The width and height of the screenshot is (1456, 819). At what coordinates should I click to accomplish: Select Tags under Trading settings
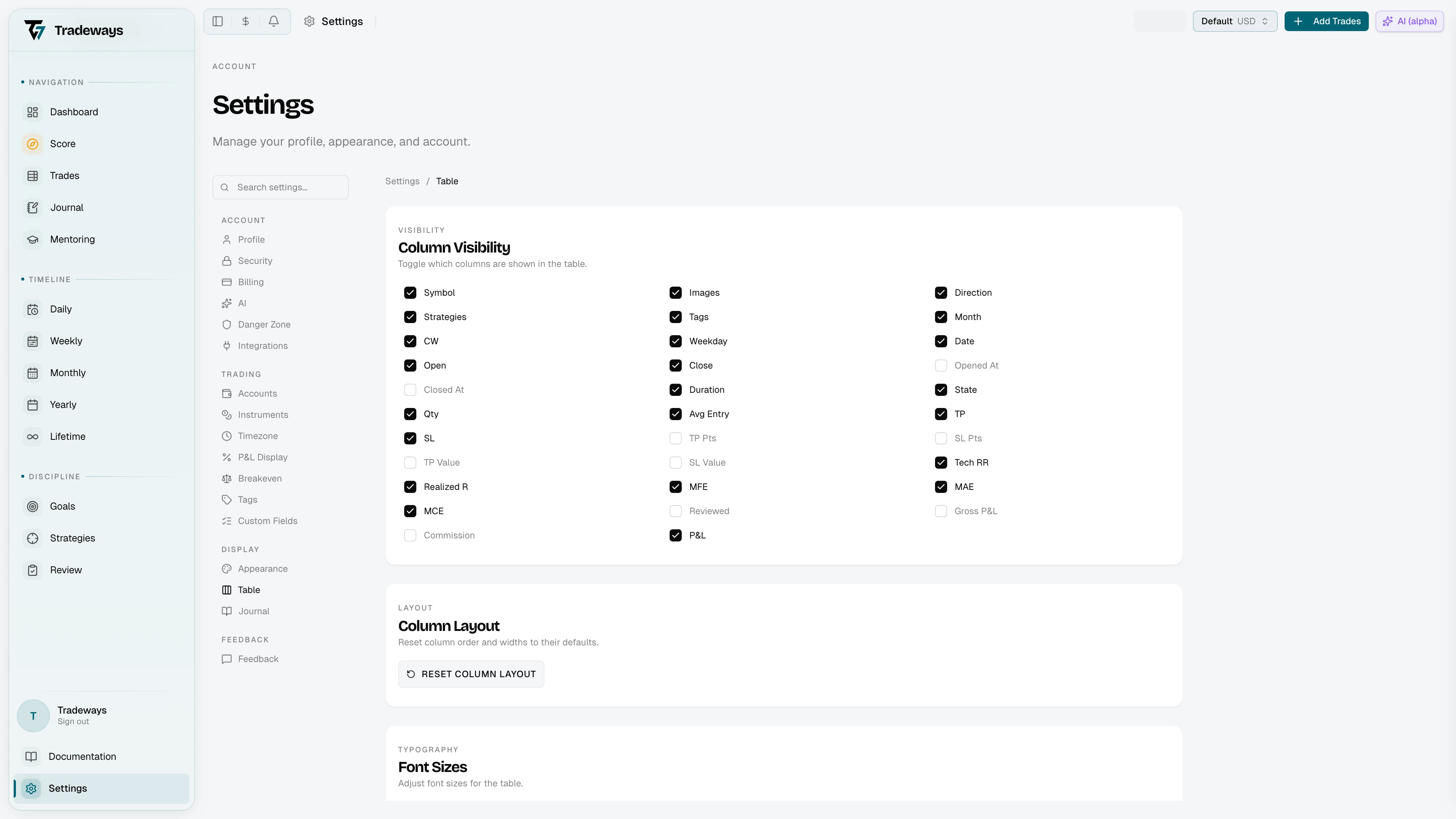pyautogui.click(x=240, y=500)
